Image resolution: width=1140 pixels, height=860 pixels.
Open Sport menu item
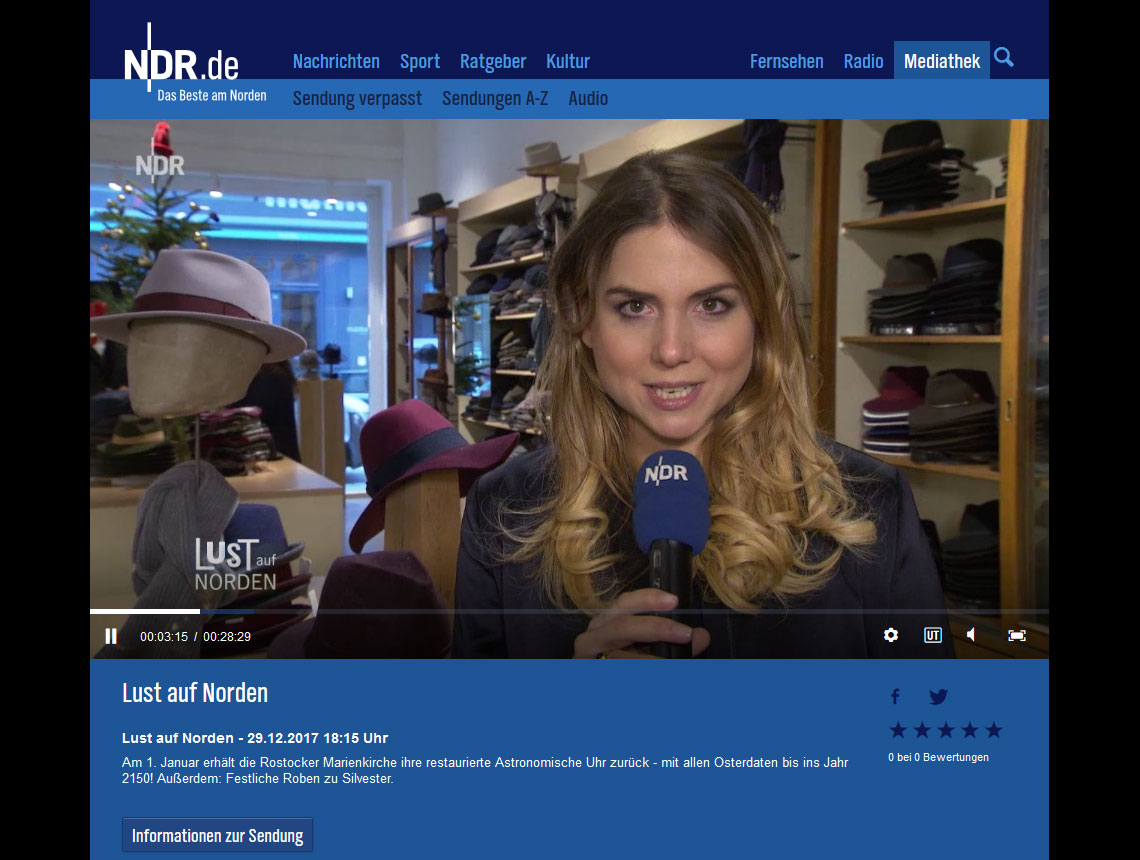[x=420, y=61]
